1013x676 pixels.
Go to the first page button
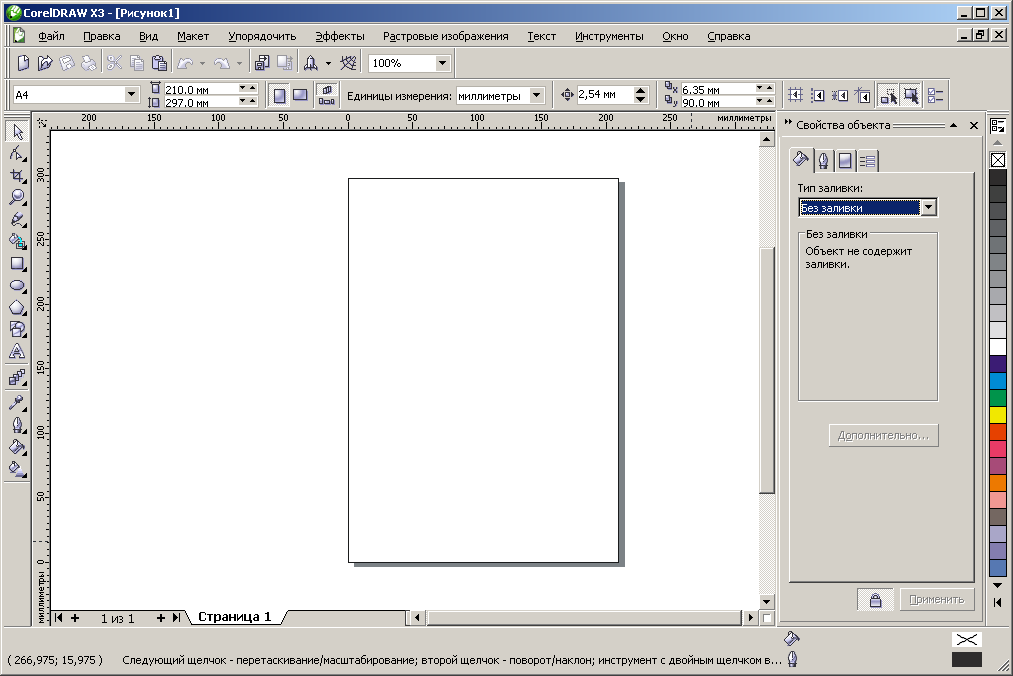[x=58, y=618]
